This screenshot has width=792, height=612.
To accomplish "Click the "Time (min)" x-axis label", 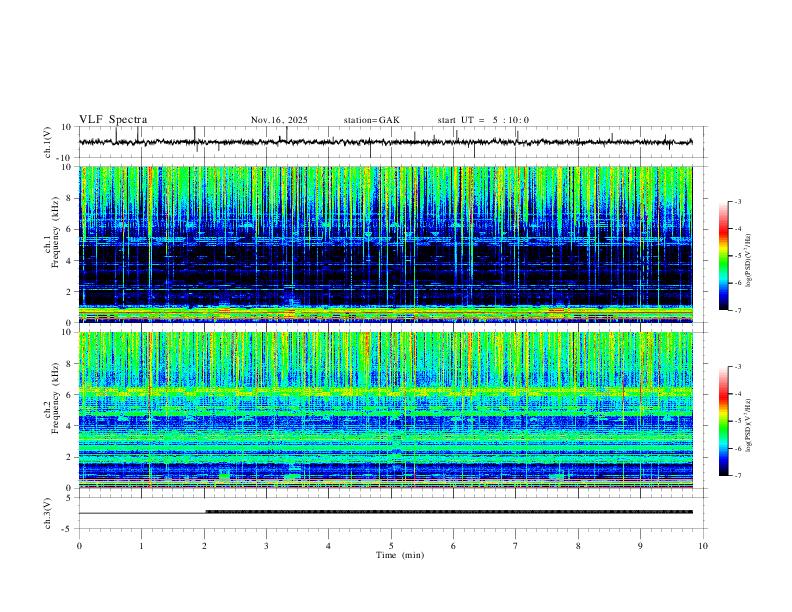I will (x=400, y=555).
